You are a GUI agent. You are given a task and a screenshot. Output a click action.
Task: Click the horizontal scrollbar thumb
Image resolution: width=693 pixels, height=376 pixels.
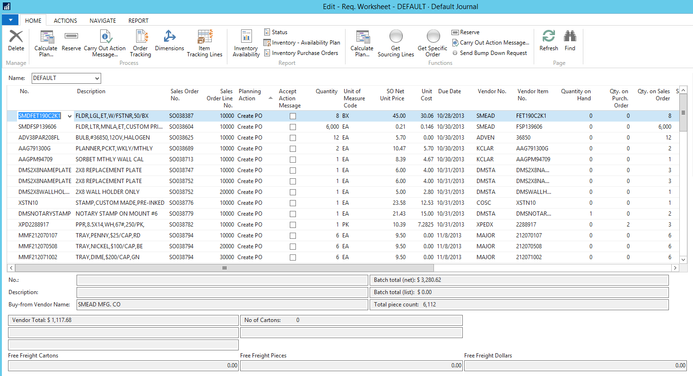[225, 268]
